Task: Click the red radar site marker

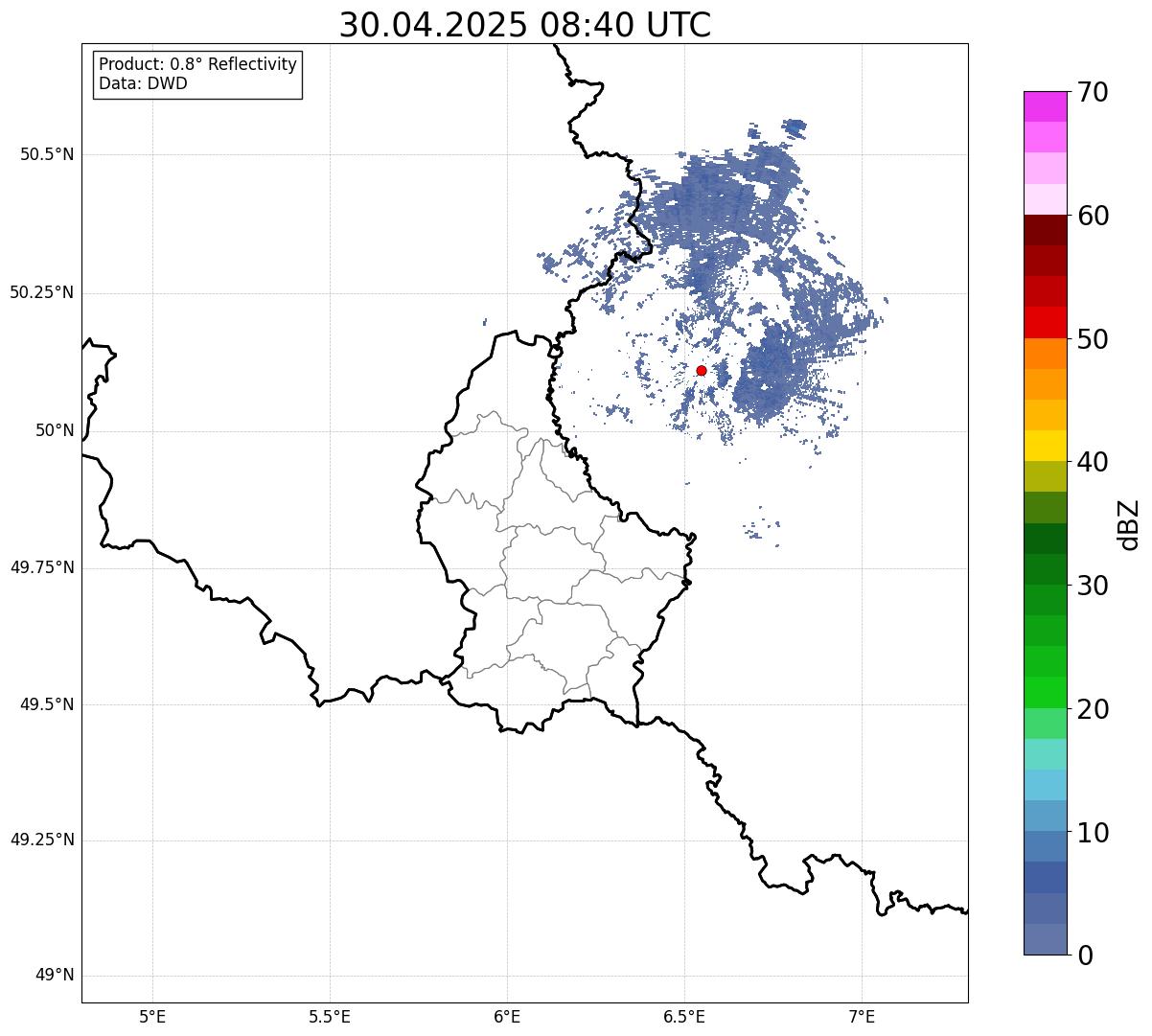Action: [x=702, y=371]
